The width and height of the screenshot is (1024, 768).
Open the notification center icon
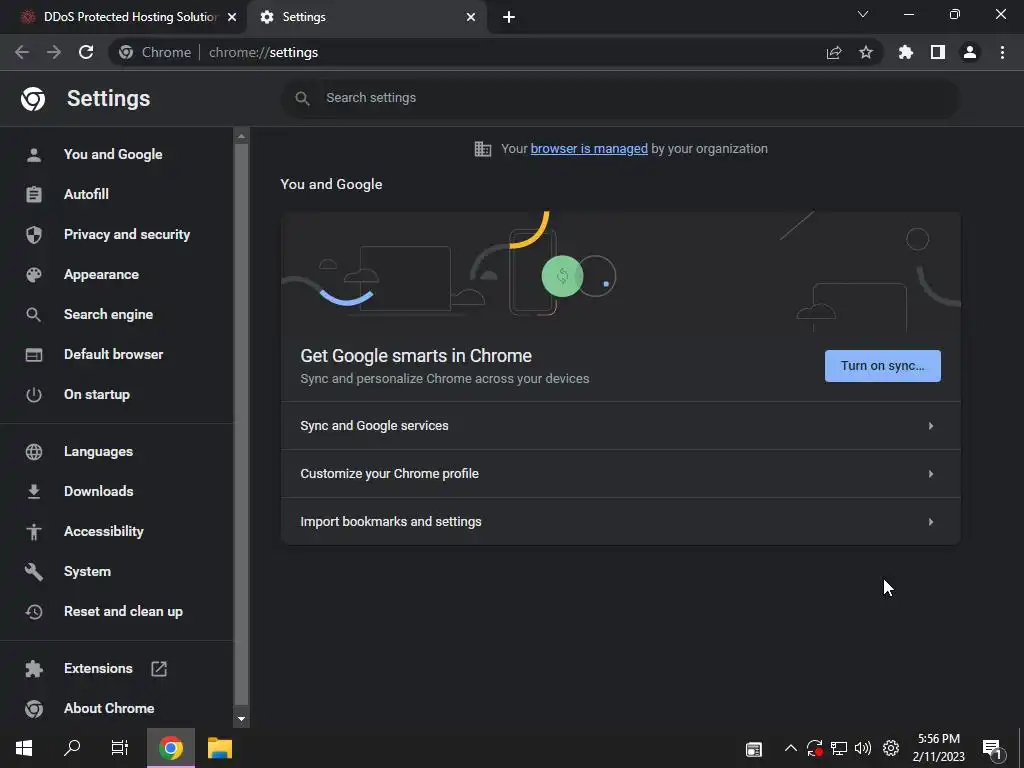(992, 749)
